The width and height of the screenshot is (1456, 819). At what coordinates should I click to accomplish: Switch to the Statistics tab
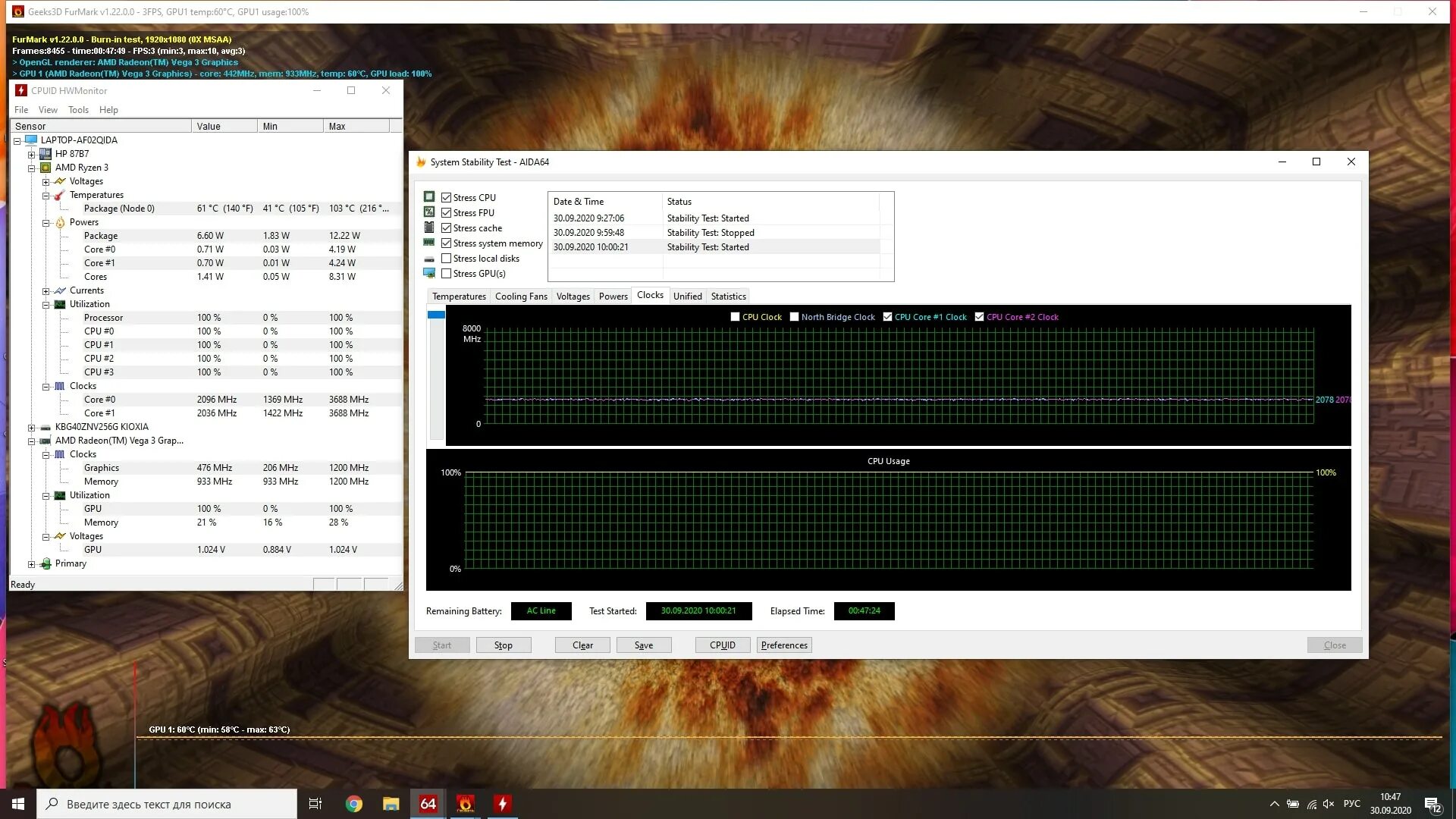728,296
